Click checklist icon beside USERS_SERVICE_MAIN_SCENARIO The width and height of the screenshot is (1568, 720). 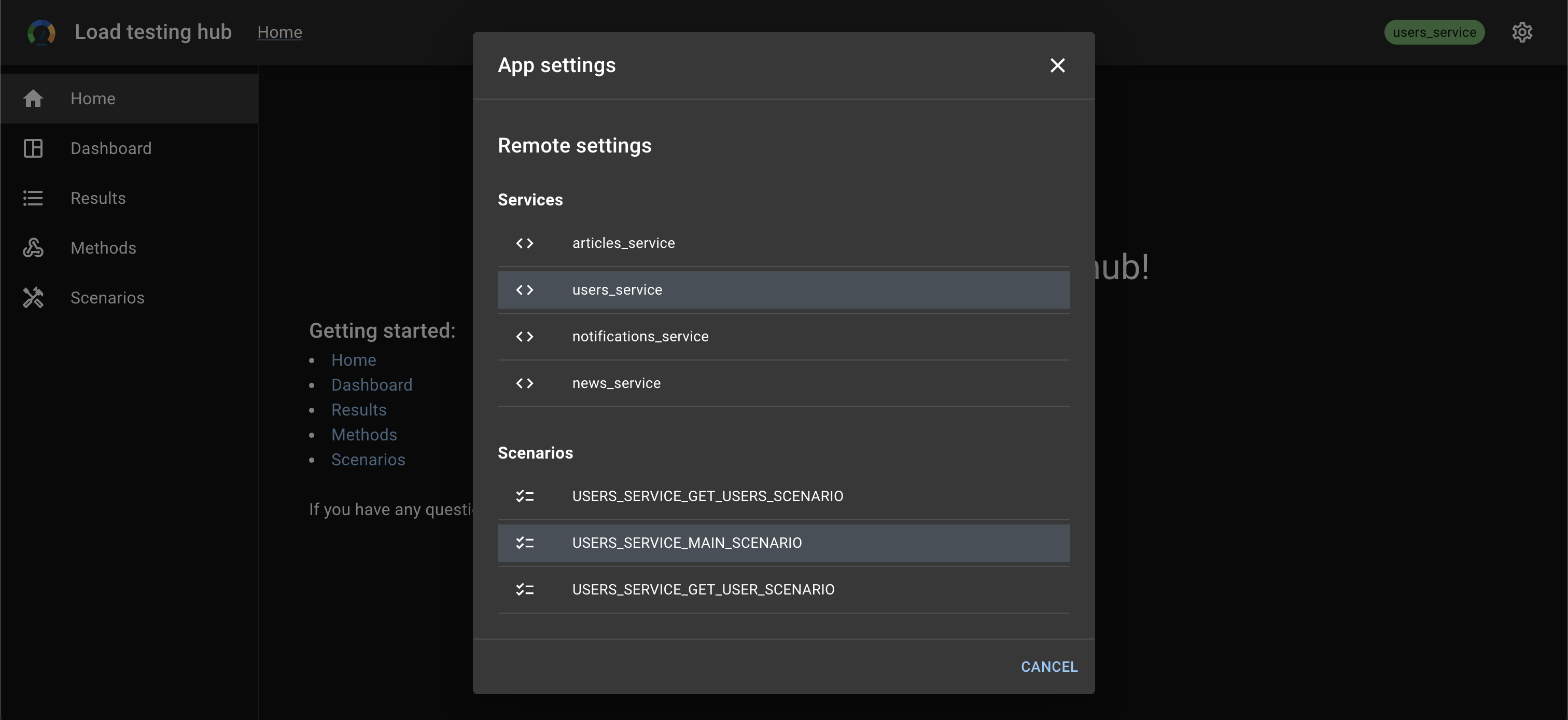[x=525, y=543]
